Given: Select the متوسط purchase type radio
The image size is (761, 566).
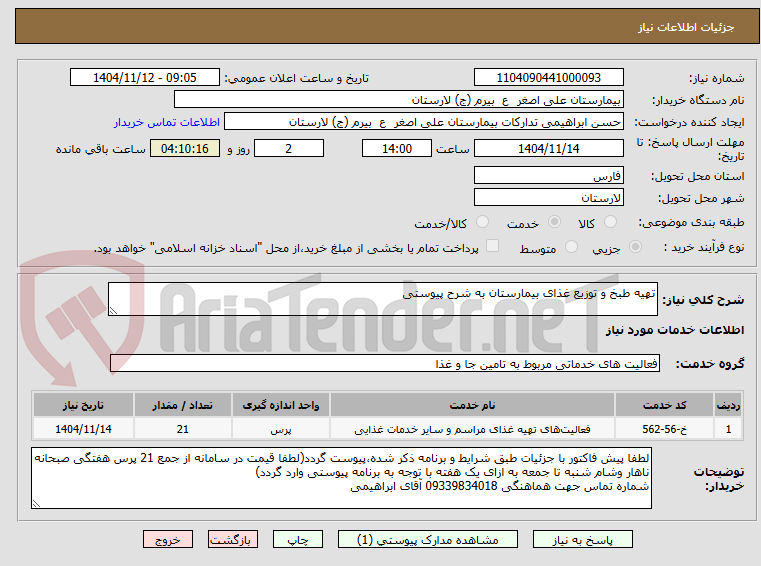Looking at the screenshot, I should pyautogui.click(x=572, y=247).
